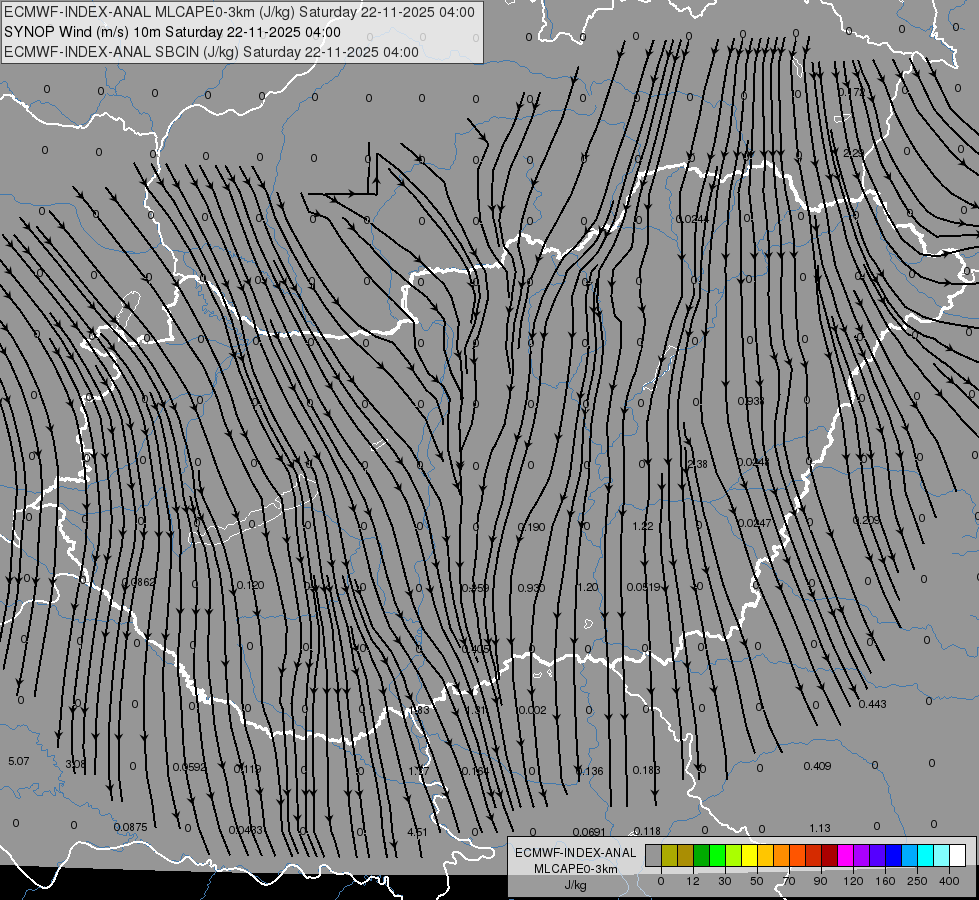
Task: Pick the bright green legend swatch
Action: click(x=717, y=855)
